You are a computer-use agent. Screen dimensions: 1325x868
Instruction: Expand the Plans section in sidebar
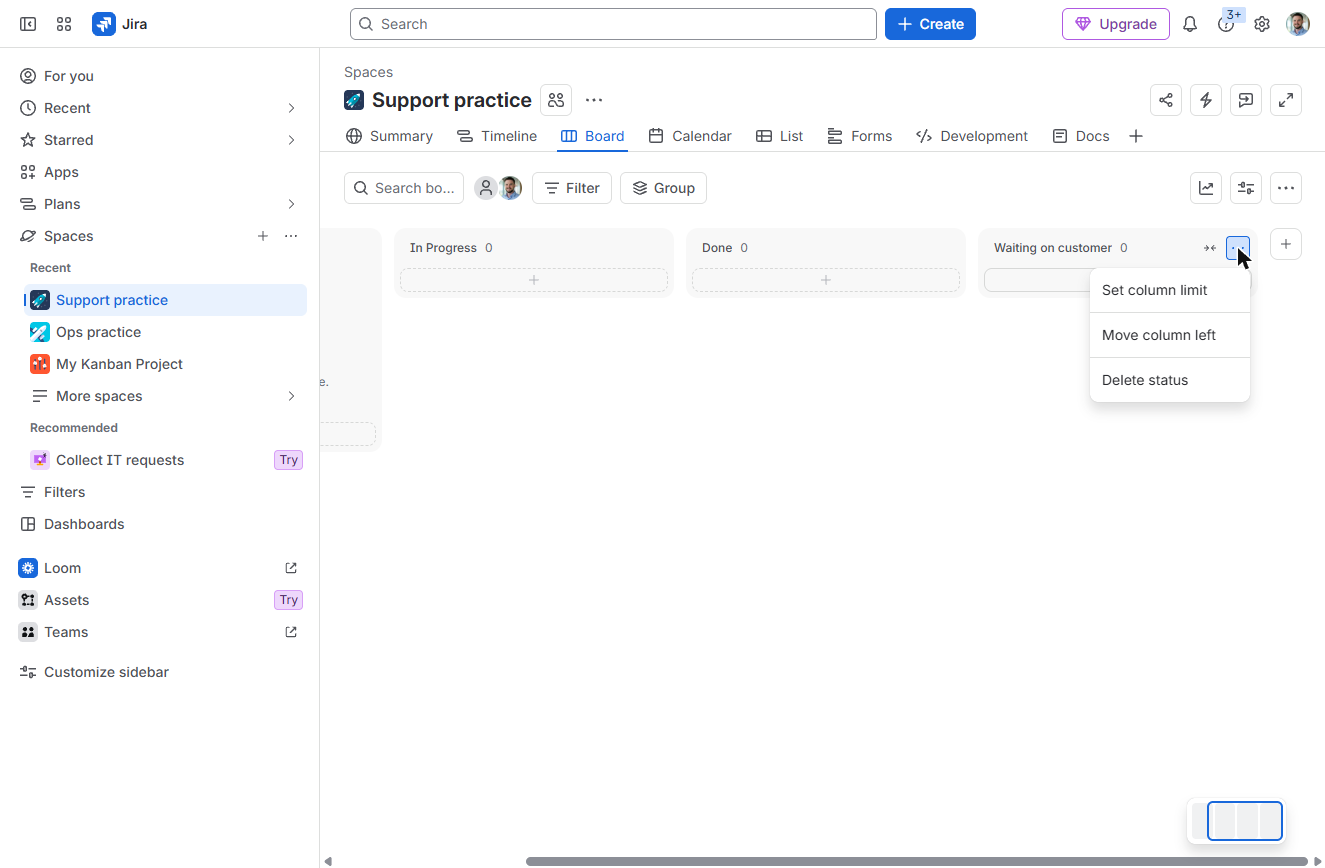click(x=291, y=204)
